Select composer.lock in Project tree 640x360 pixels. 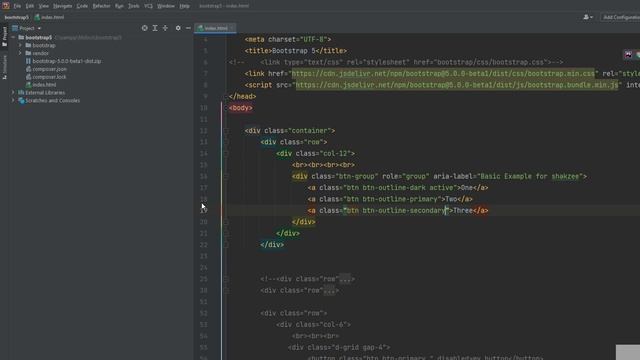(x=49, y=77)
